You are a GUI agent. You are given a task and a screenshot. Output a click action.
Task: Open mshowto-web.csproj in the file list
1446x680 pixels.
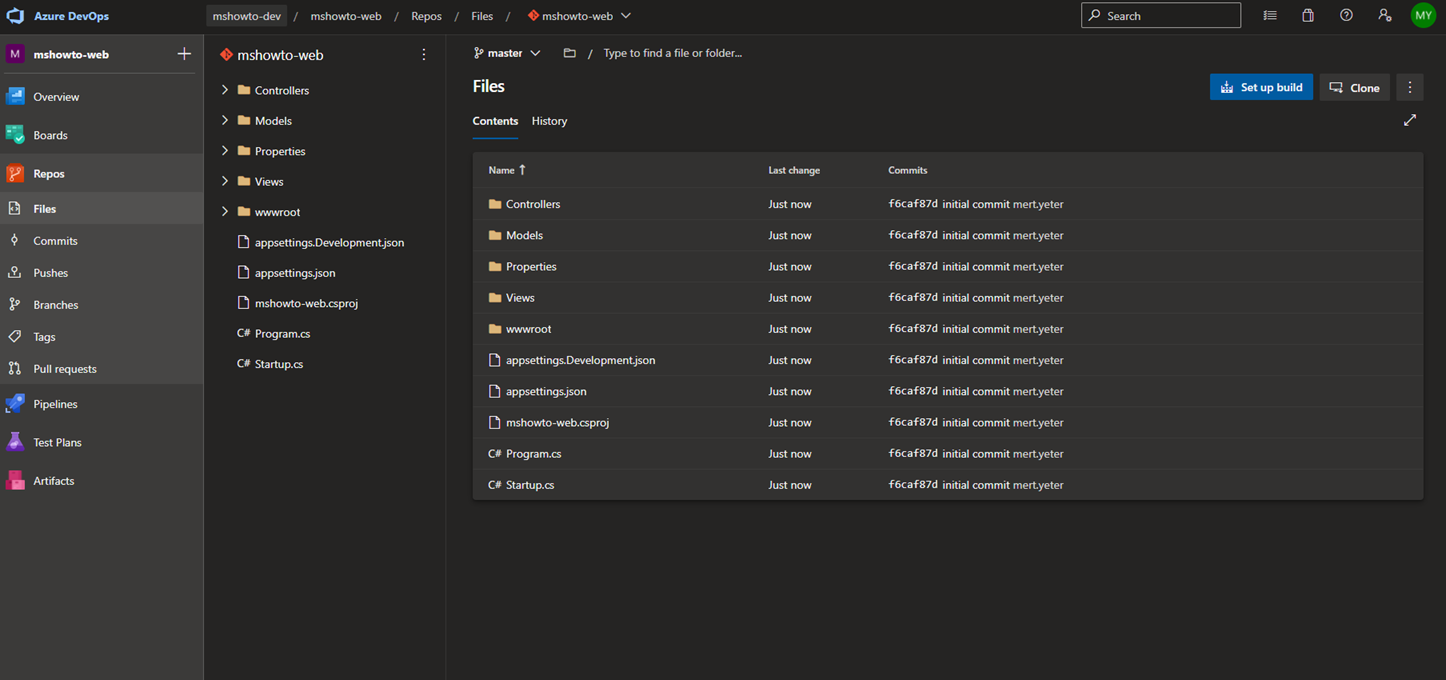click(x=557, y=423)
